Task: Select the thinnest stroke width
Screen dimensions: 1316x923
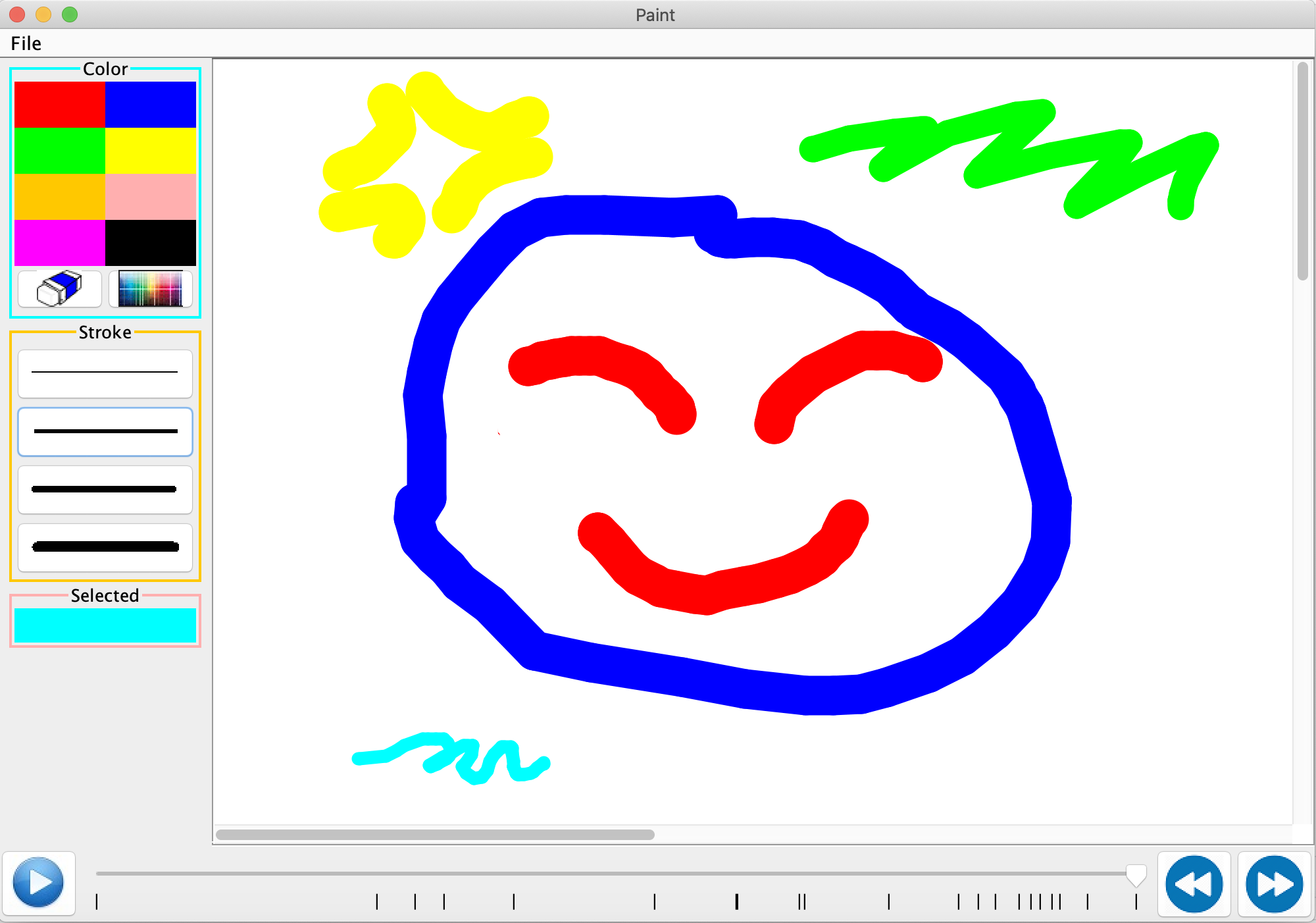Action: pos(105,373)
